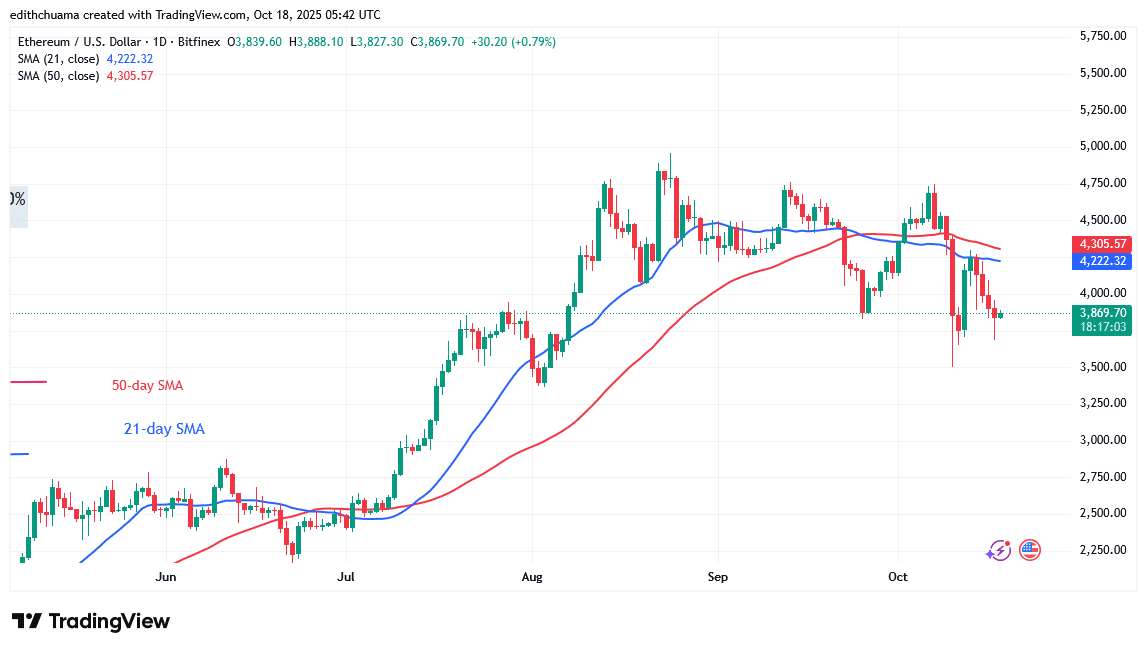Click the 18:17:03 bar countdown timer

click(x=1101, y=327)
